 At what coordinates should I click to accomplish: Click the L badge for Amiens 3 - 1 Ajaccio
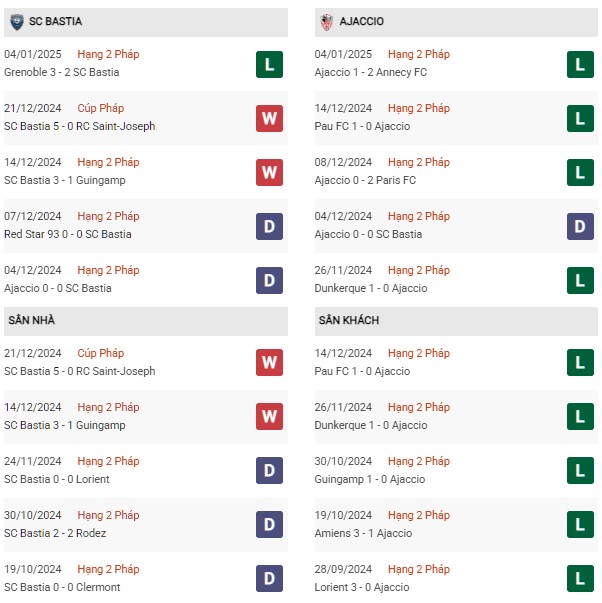[580, 525]
